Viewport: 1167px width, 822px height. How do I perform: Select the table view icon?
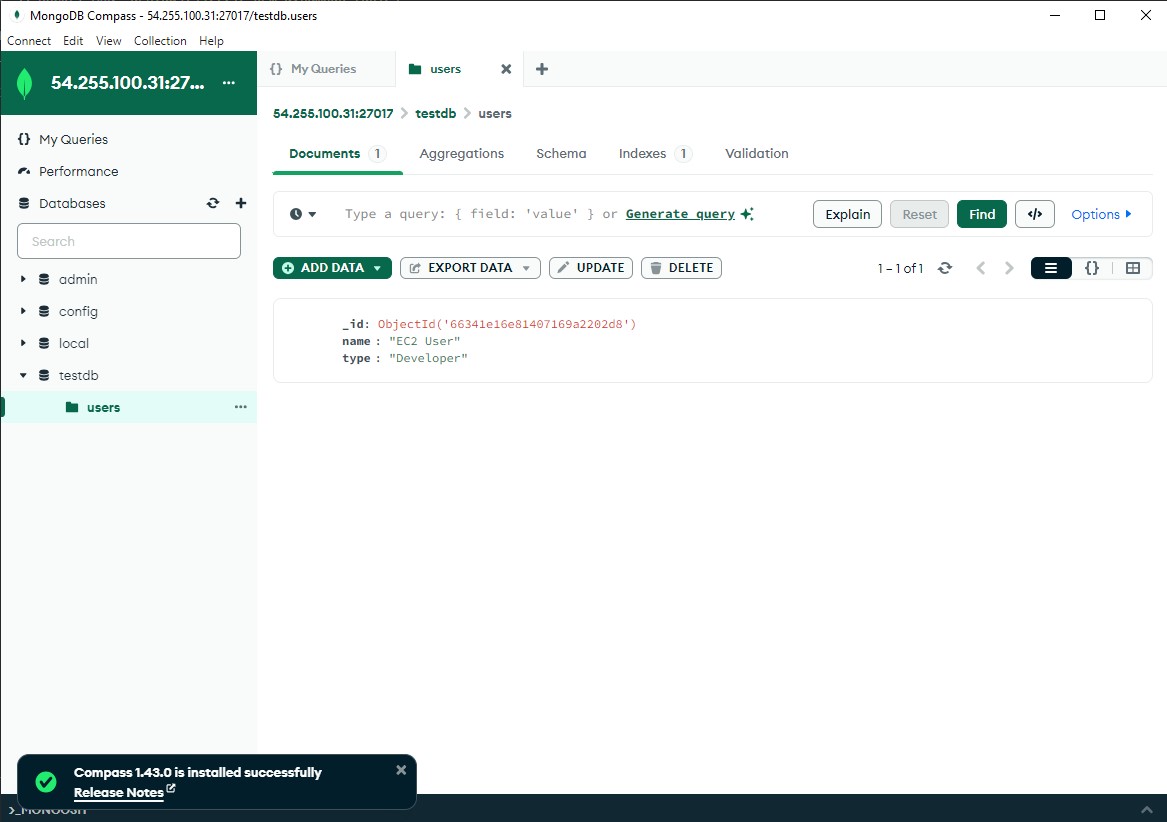pyautogui.click(x=1135, y=268)
